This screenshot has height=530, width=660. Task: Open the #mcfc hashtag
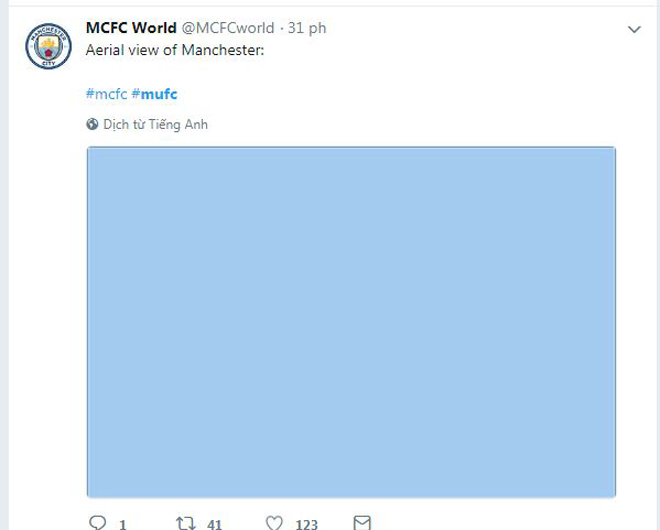tap(106, 94)
